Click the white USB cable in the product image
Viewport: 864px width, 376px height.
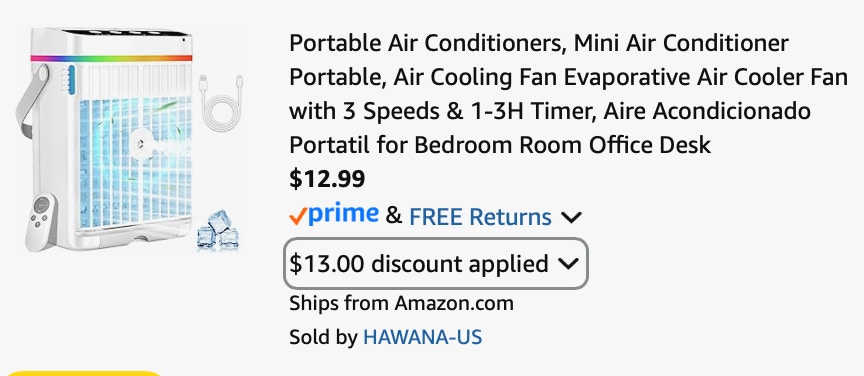tap(222, 103)
